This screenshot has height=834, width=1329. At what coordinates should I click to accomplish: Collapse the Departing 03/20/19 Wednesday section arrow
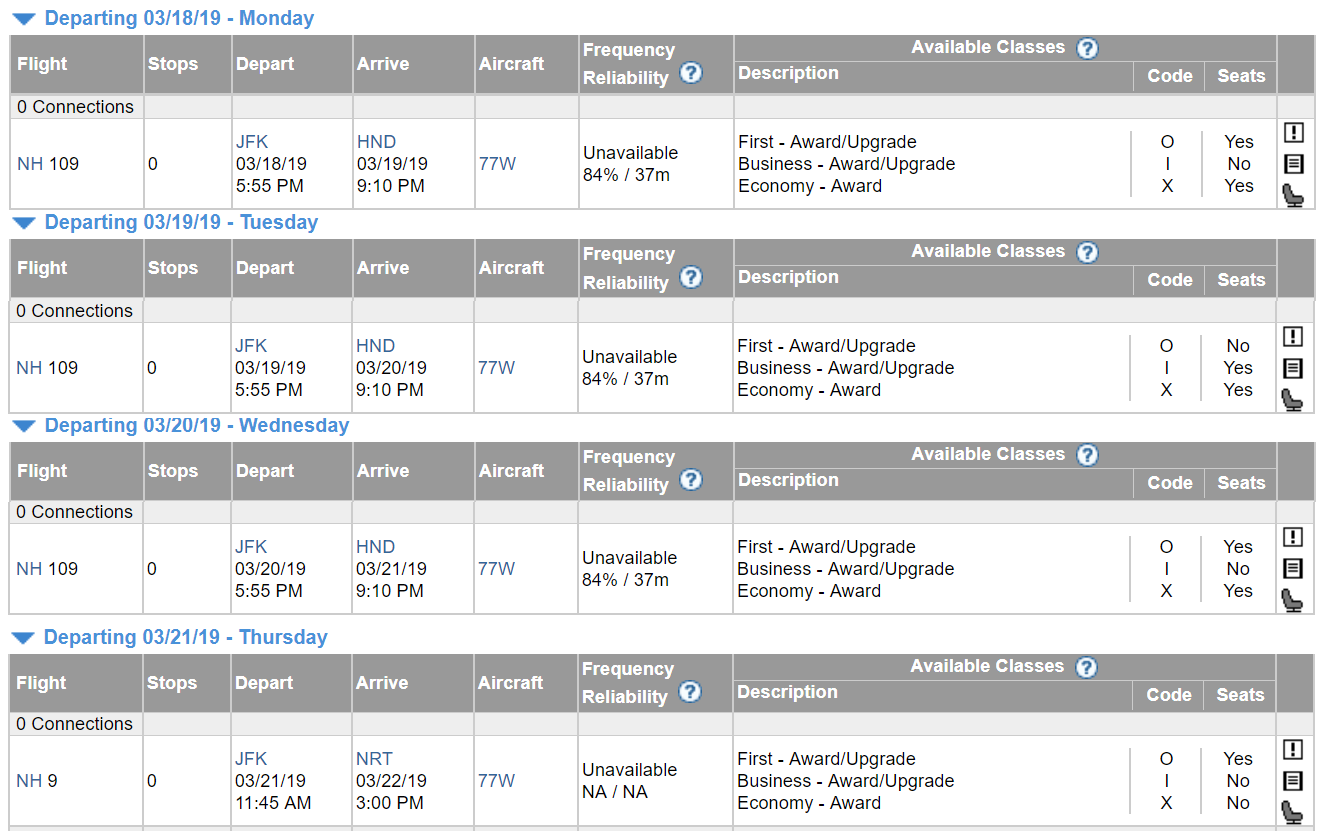pyautogui.click(x=24, y=426)
